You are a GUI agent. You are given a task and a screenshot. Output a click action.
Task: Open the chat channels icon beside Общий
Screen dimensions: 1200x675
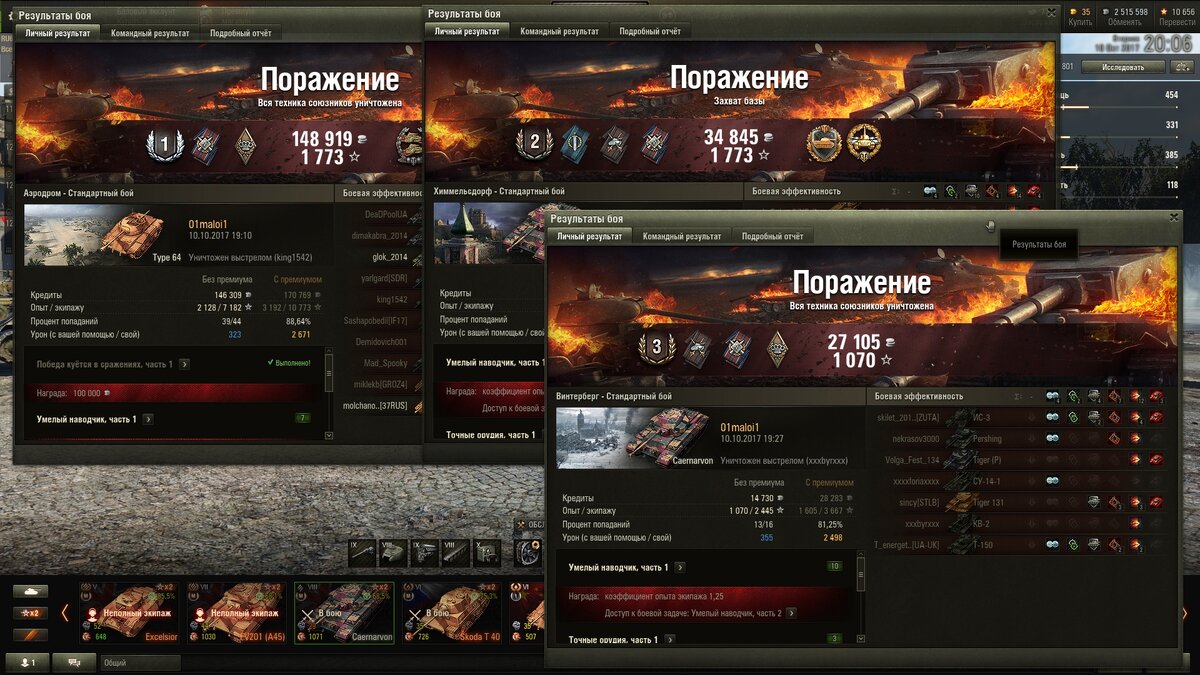[74, 662]
